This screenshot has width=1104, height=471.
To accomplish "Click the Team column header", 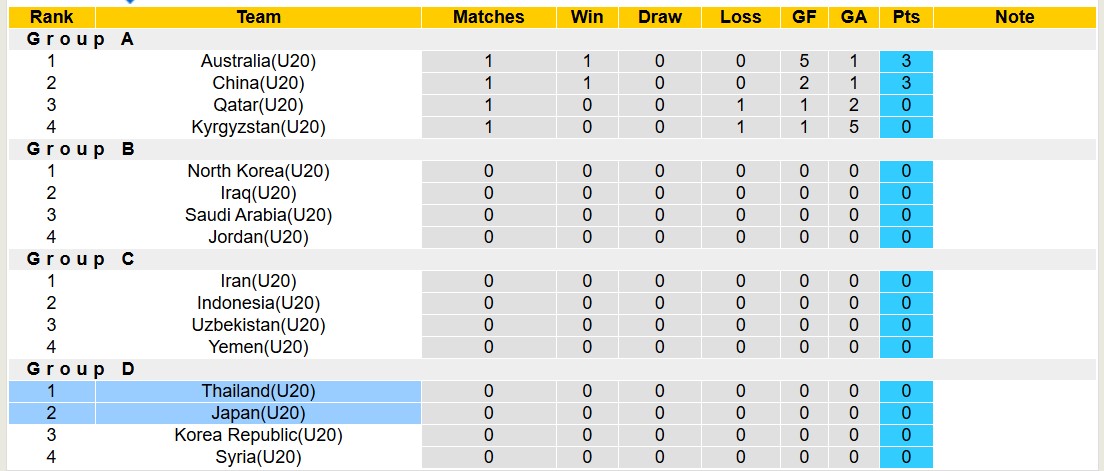I will tap(258, 17).
